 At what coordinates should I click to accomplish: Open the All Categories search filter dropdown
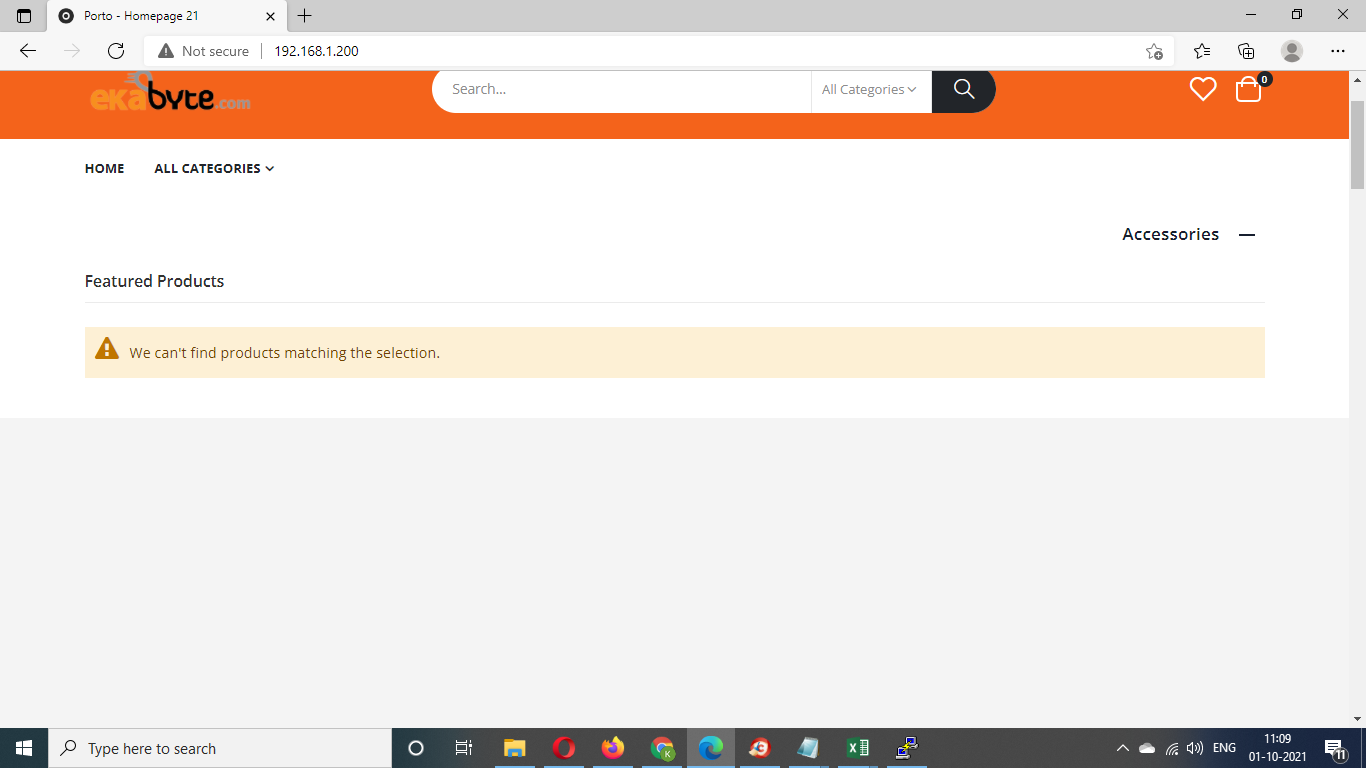pyautogui.click(x=869, y=89)
